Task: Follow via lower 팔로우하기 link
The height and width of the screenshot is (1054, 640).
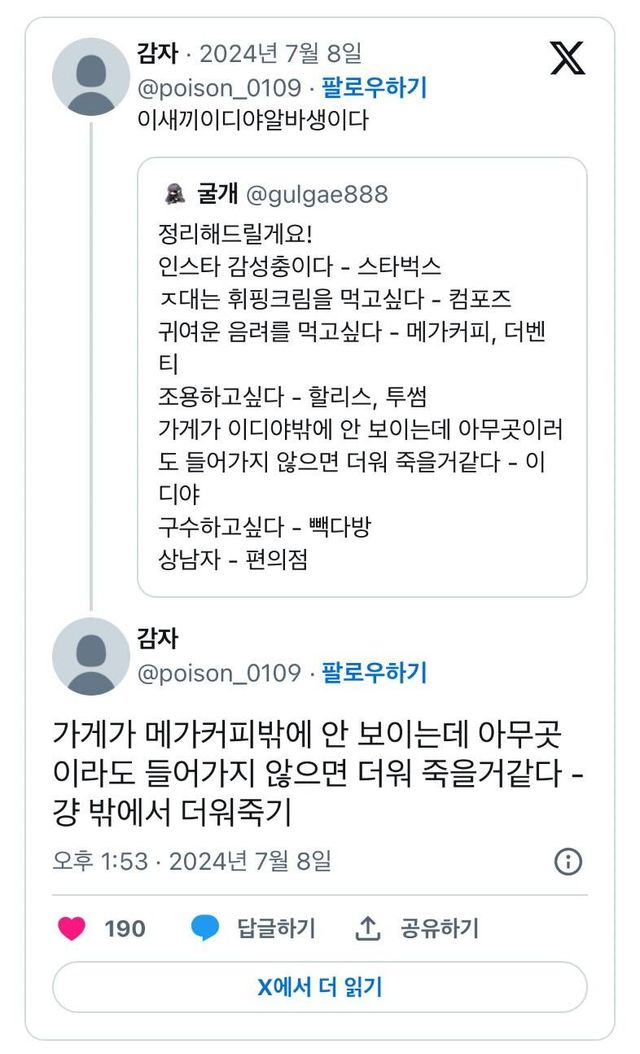Action: (374, 672)
